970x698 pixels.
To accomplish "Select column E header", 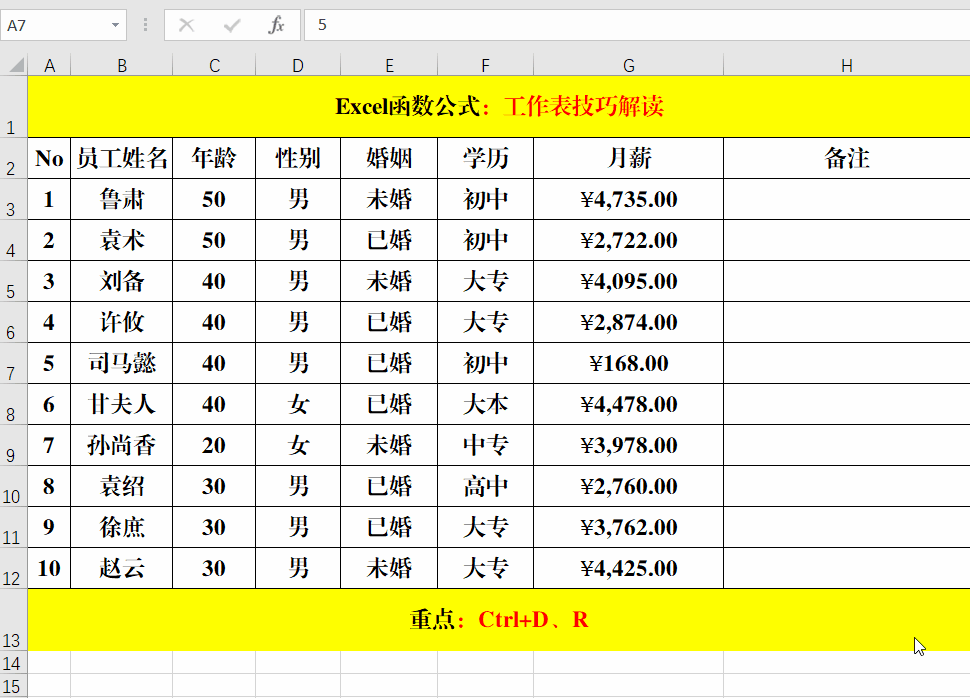I will click(389, 66).
